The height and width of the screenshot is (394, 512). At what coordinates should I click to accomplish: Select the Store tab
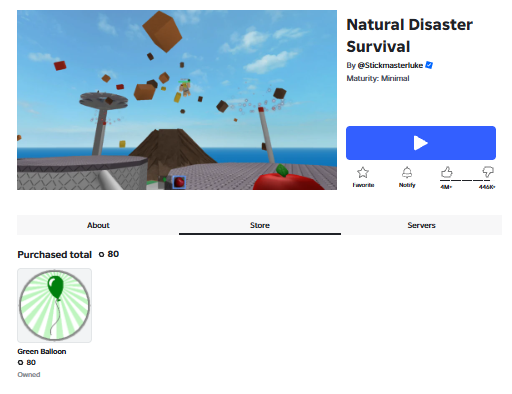tap(260, 225)
